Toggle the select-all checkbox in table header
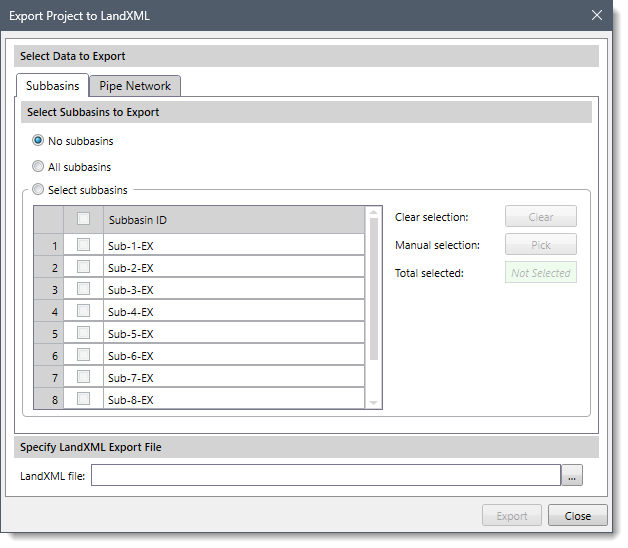 84,219
